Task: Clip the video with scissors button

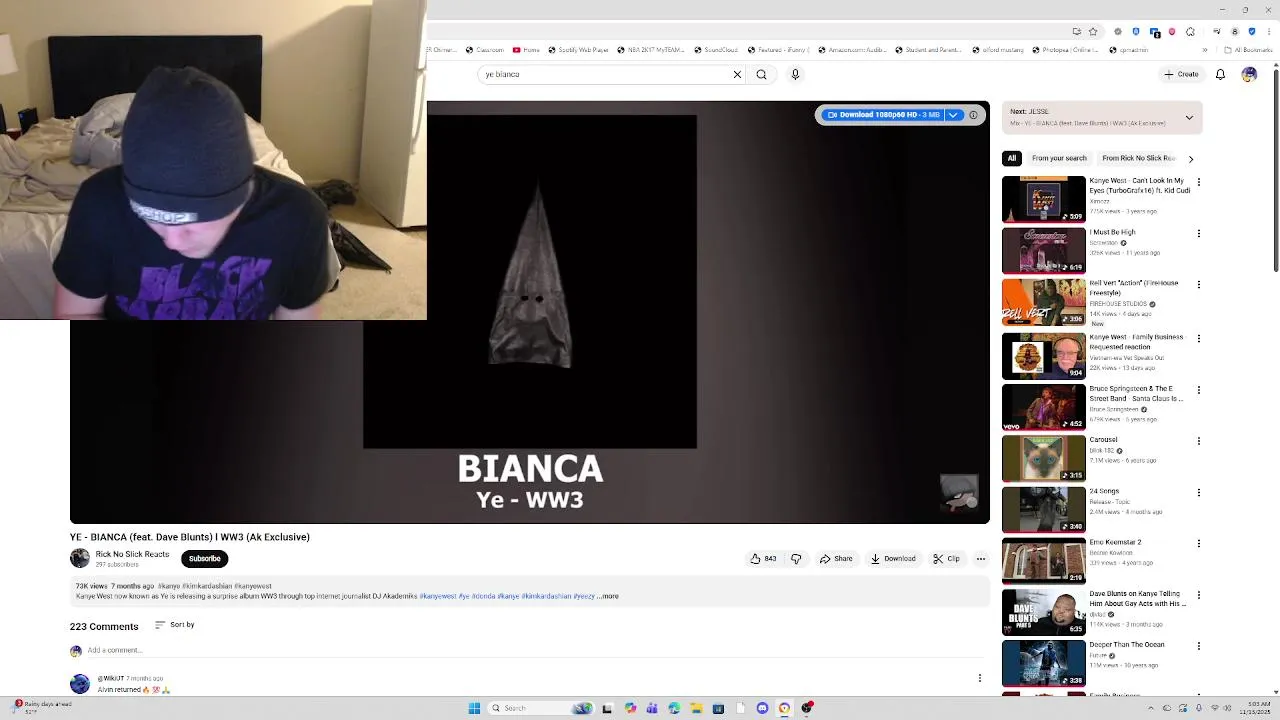Action: click(946, 559)
